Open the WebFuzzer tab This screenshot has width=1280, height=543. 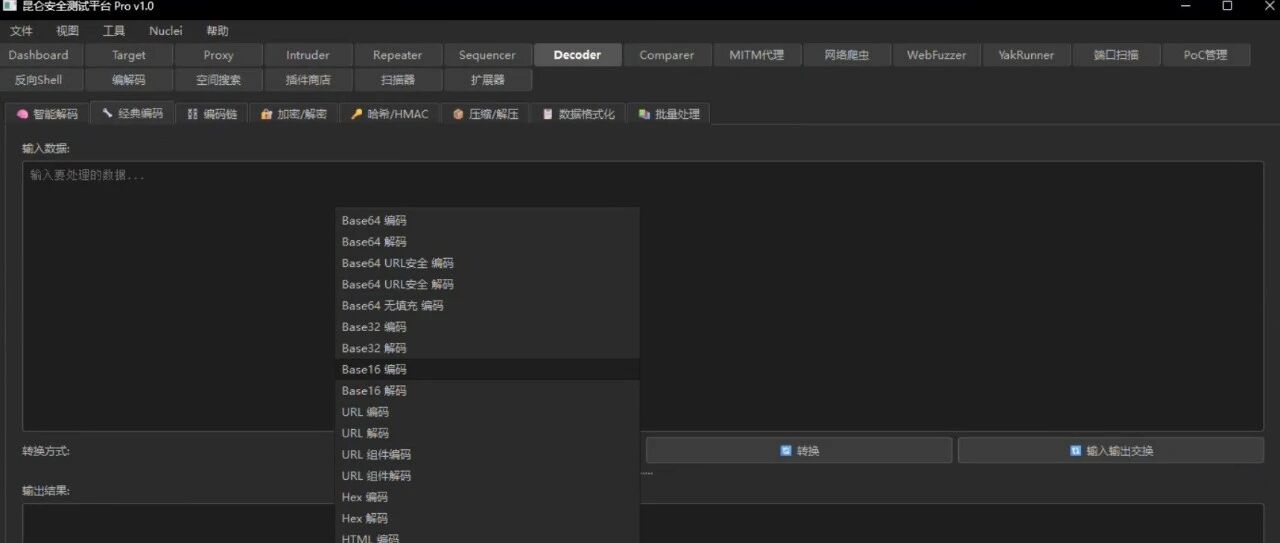(937, 55)
